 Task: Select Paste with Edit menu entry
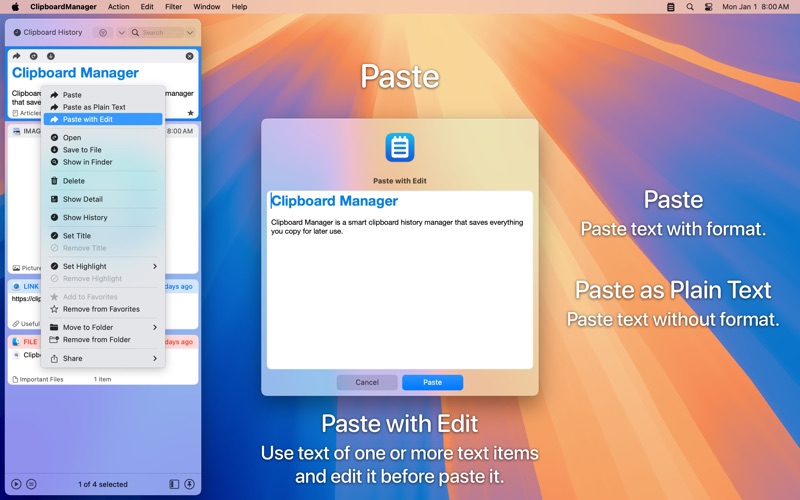click(x=103, y=119)
